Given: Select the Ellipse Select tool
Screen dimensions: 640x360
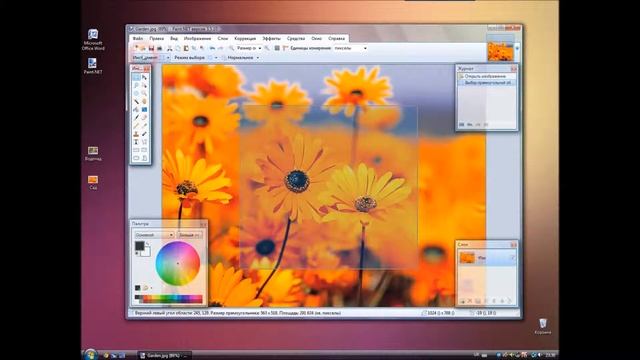Looking at the screenshot, I should (x=136, y=93).
